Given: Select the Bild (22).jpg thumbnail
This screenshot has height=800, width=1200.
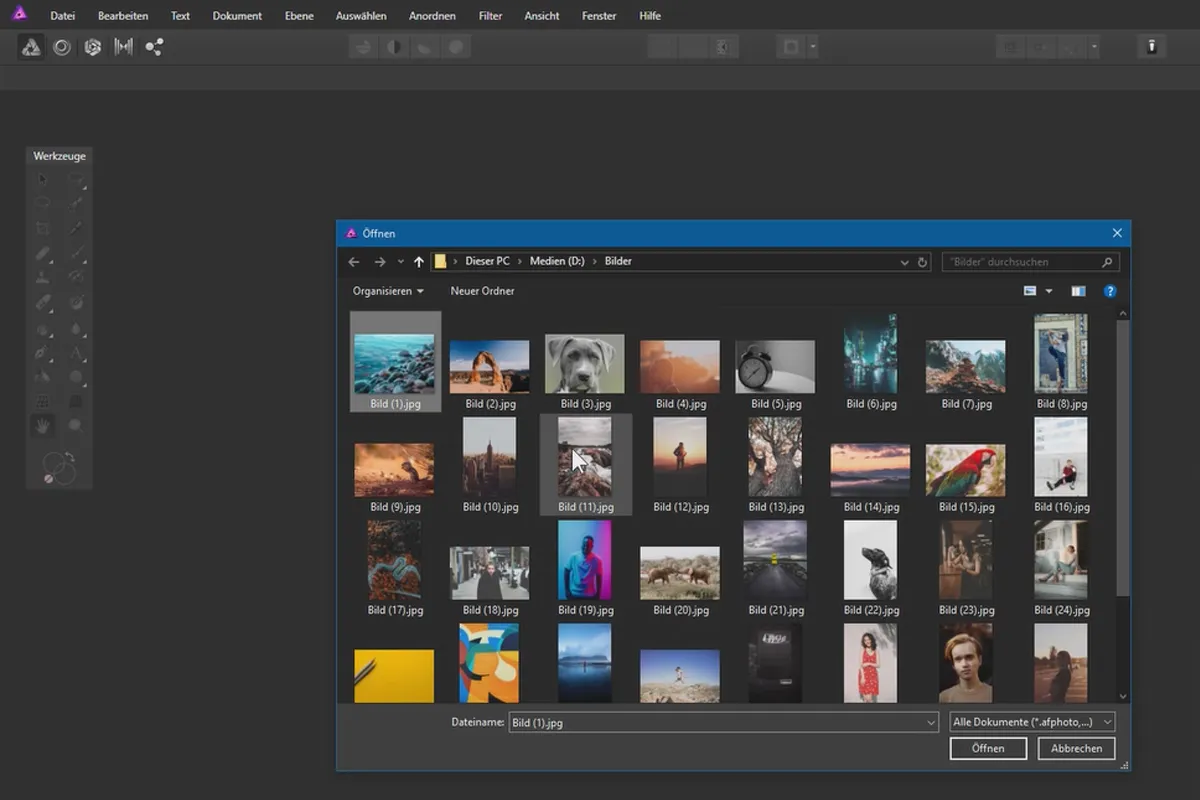Looking at the screenshot, I should tap(871, 560).
